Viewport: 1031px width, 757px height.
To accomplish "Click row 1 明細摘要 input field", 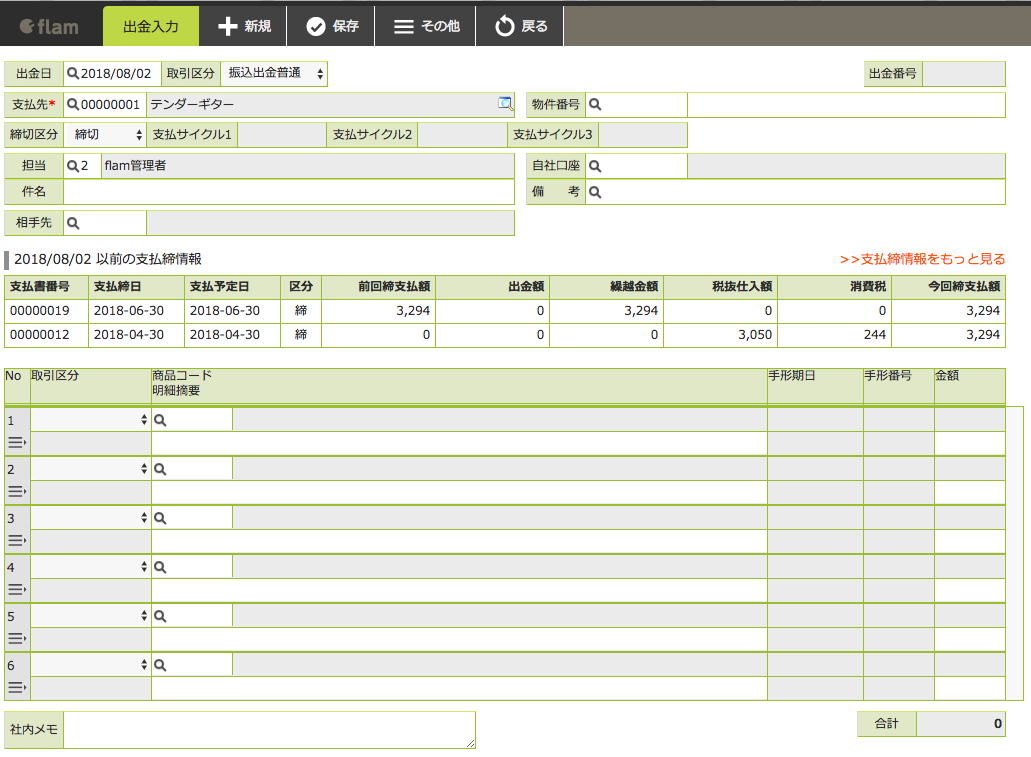I will [459, 443].
